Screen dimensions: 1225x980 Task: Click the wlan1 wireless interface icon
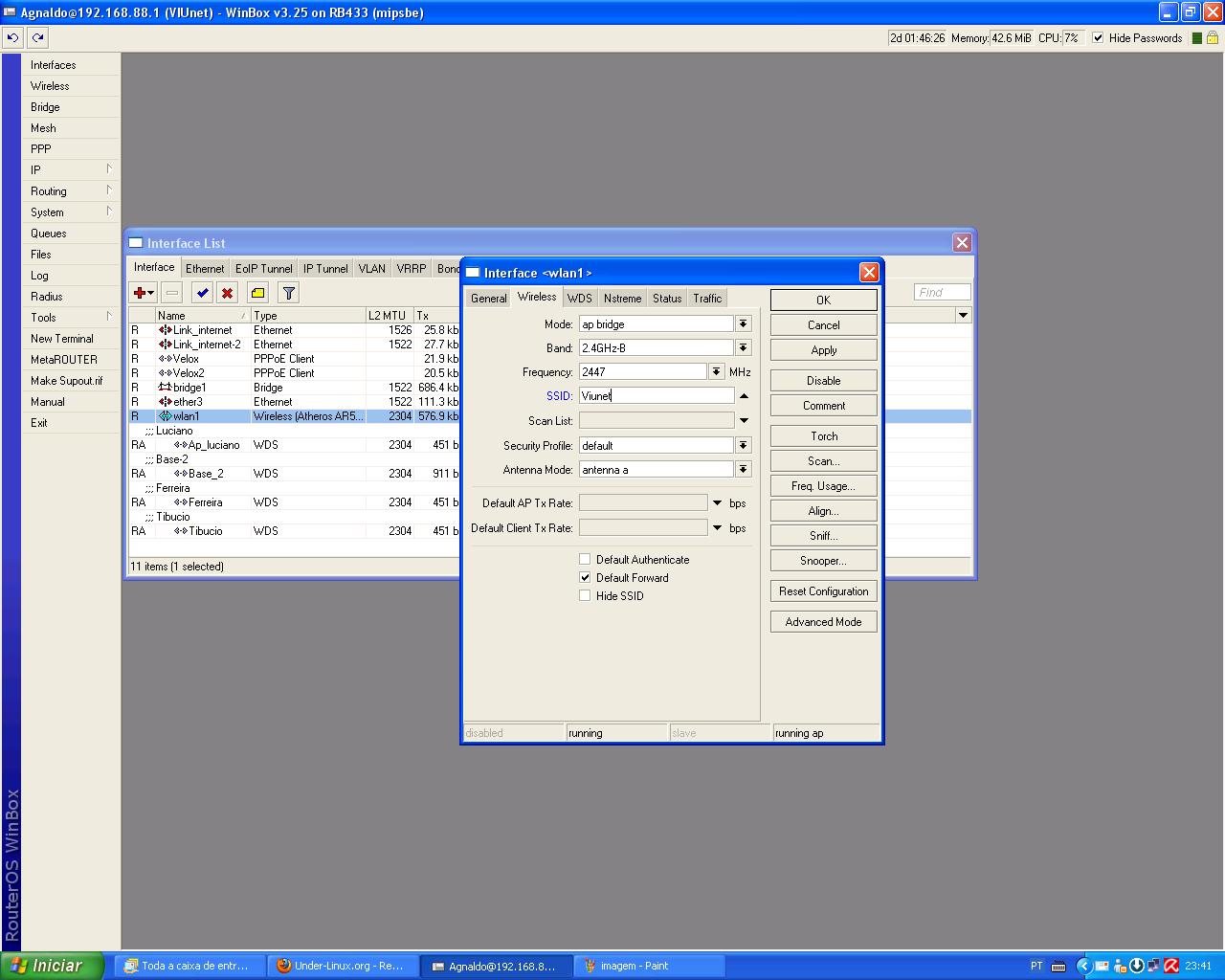coord(165,416)
